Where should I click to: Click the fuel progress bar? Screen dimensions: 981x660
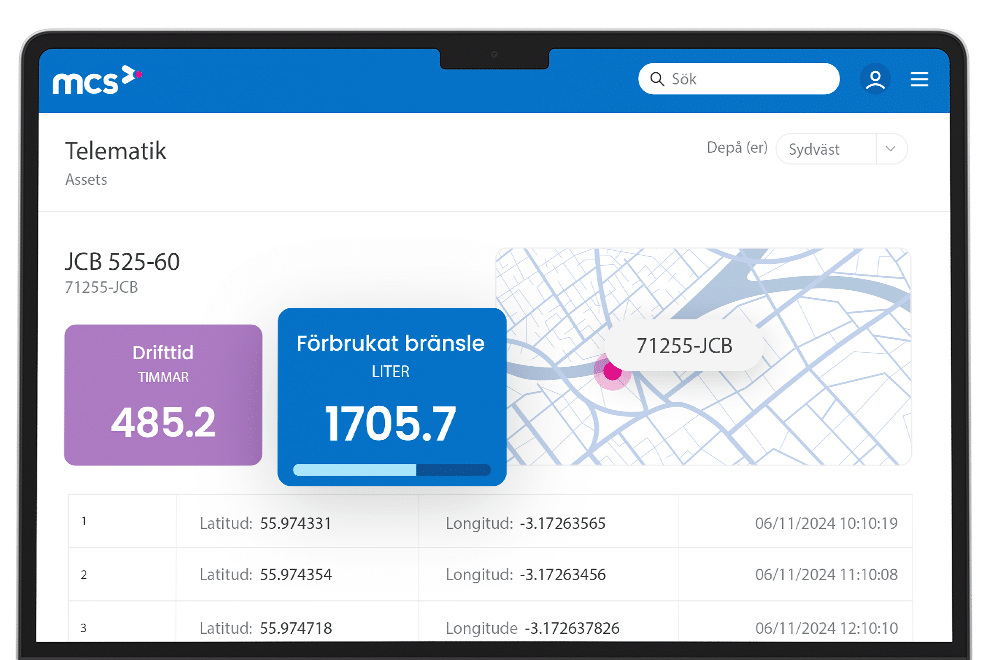[x=392, y=470]
